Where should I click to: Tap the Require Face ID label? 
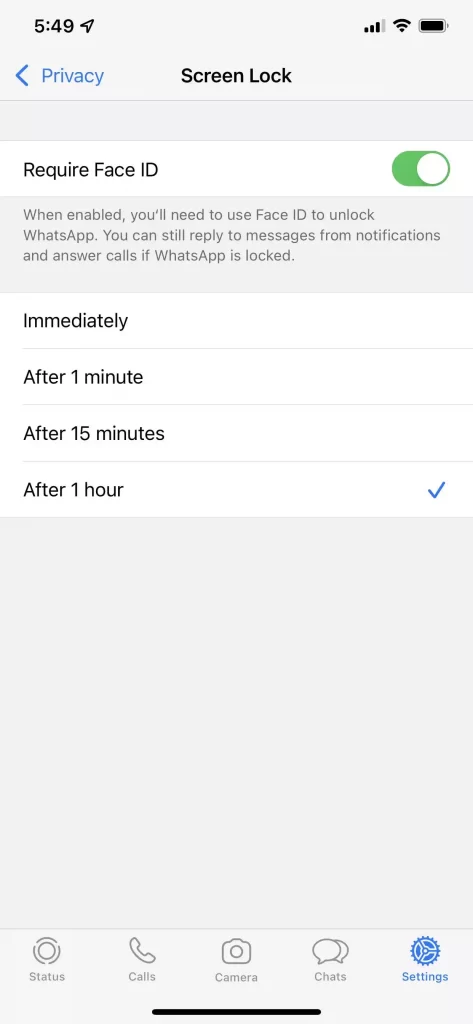coord(91,170)
